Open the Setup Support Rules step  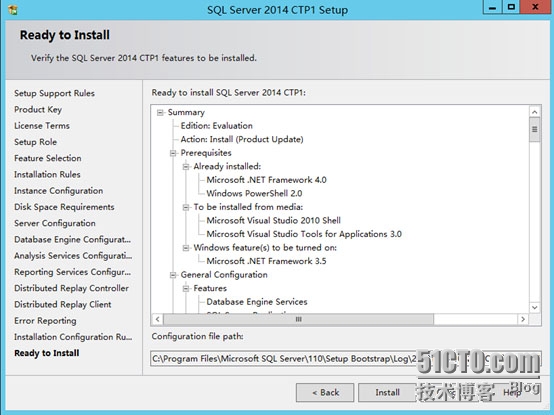[x=54, y=93]
